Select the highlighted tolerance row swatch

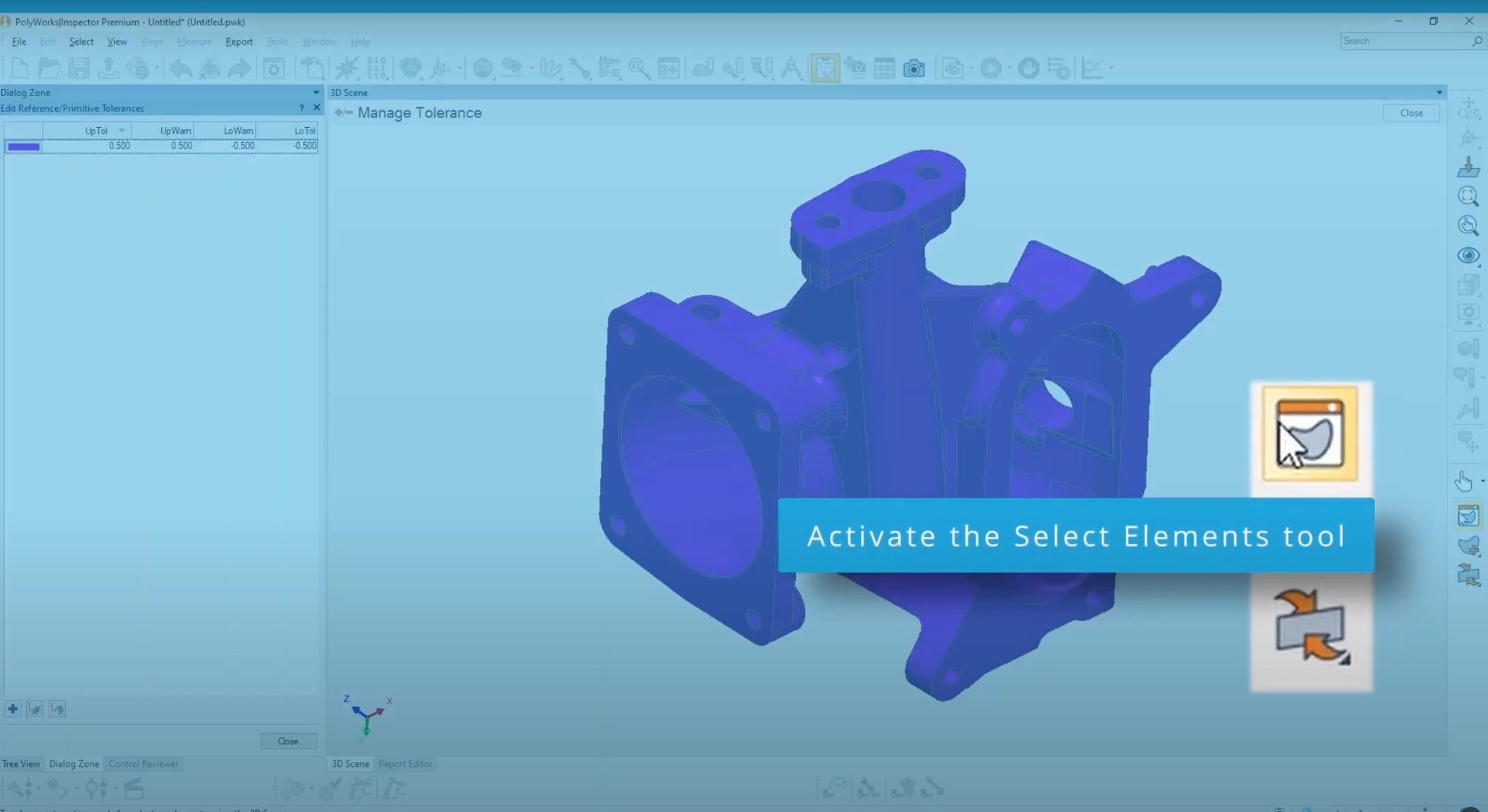point(22,146)
